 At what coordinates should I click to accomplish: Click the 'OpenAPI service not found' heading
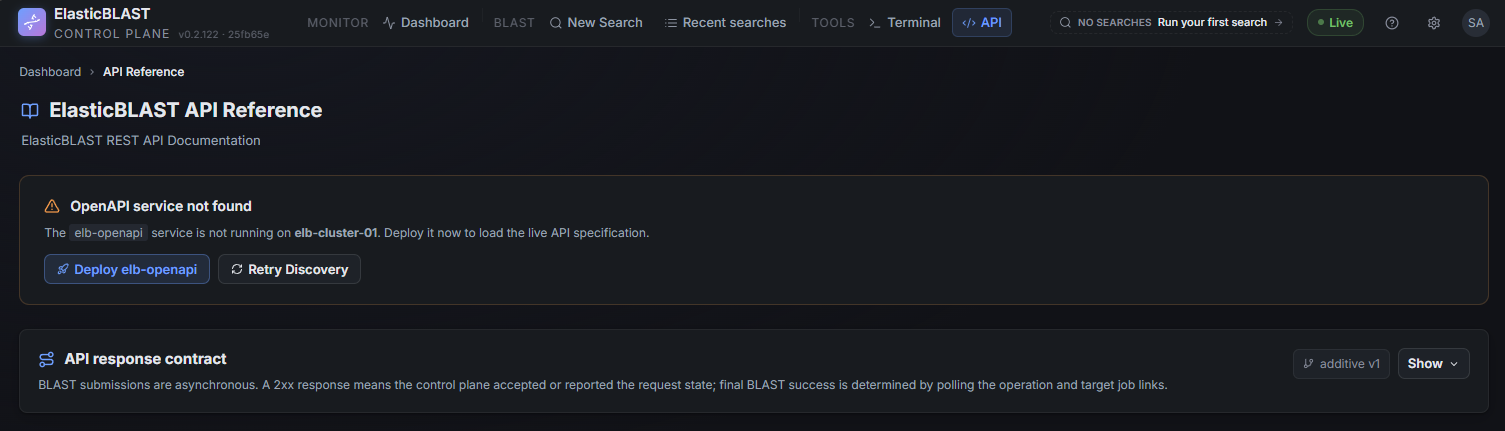161,206
